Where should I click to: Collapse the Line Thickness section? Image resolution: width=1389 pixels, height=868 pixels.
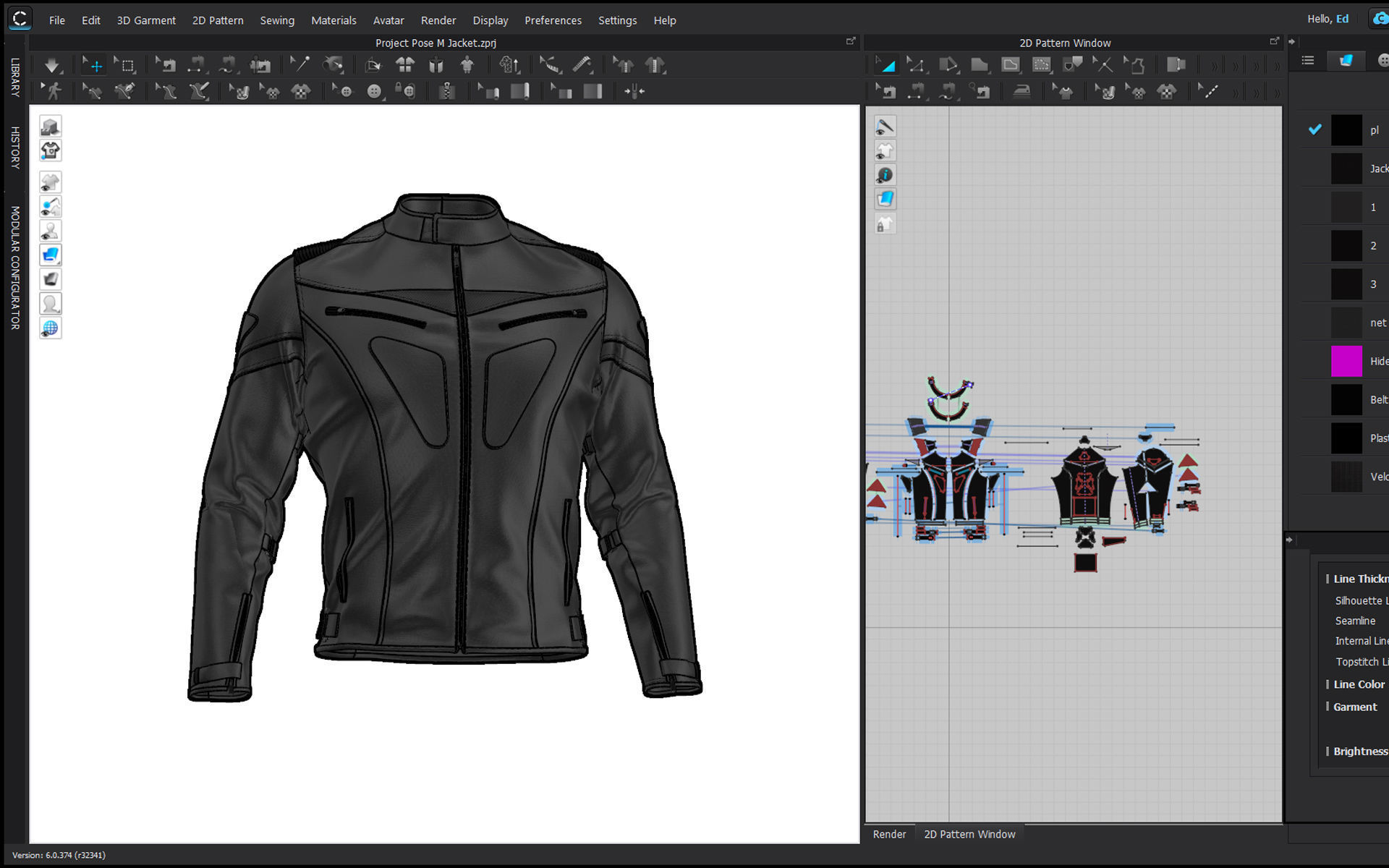(x=1330, y=579)
